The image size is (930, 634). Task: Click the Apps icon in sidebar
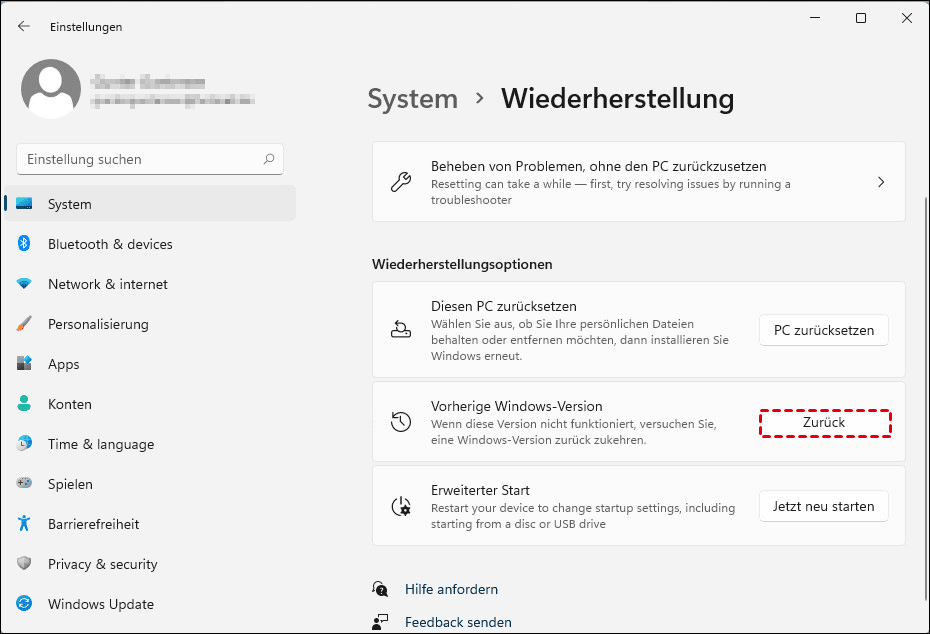click(24, 363)
